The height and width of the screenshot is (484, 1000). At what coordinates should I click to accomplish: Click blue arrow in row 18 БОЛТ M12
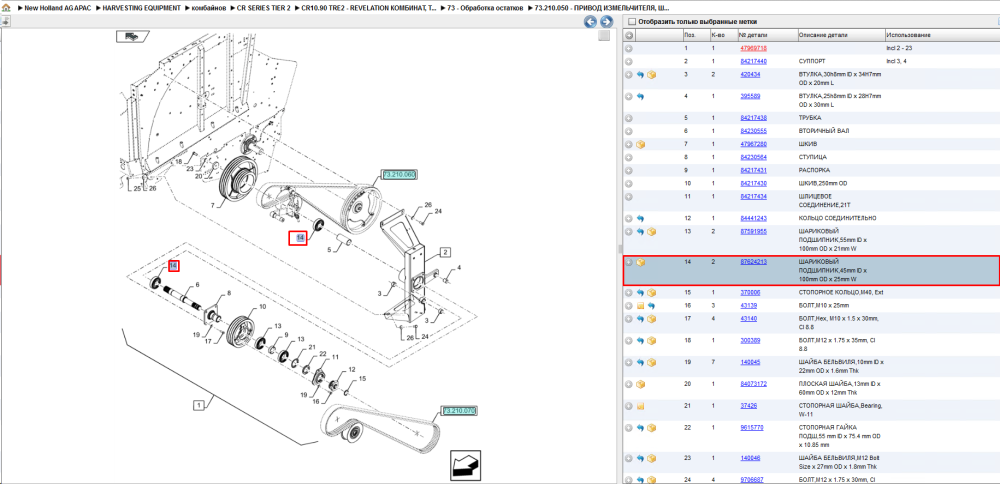click(x=641, y=341)
